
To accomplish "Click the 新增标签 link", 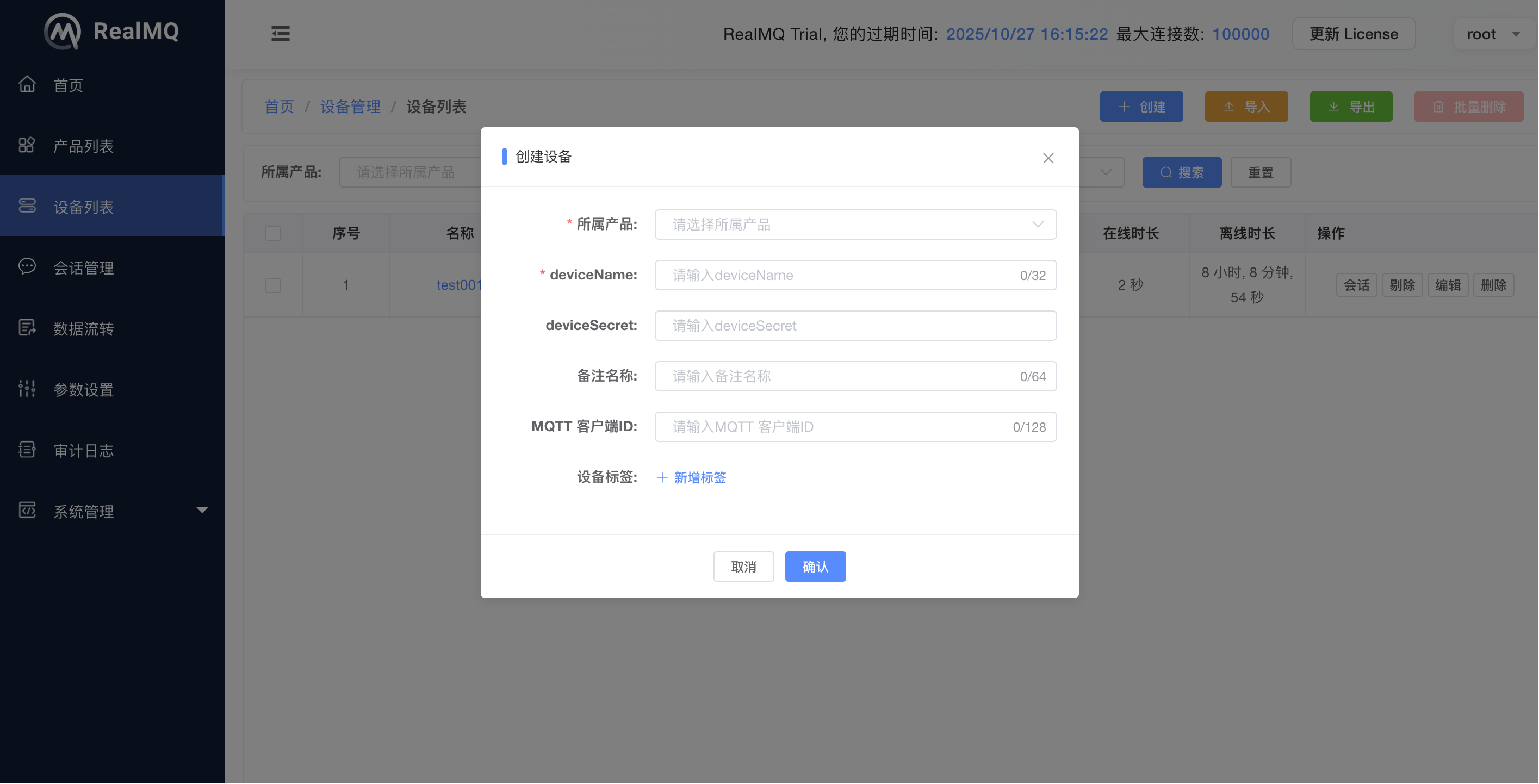I will (692, 477).
